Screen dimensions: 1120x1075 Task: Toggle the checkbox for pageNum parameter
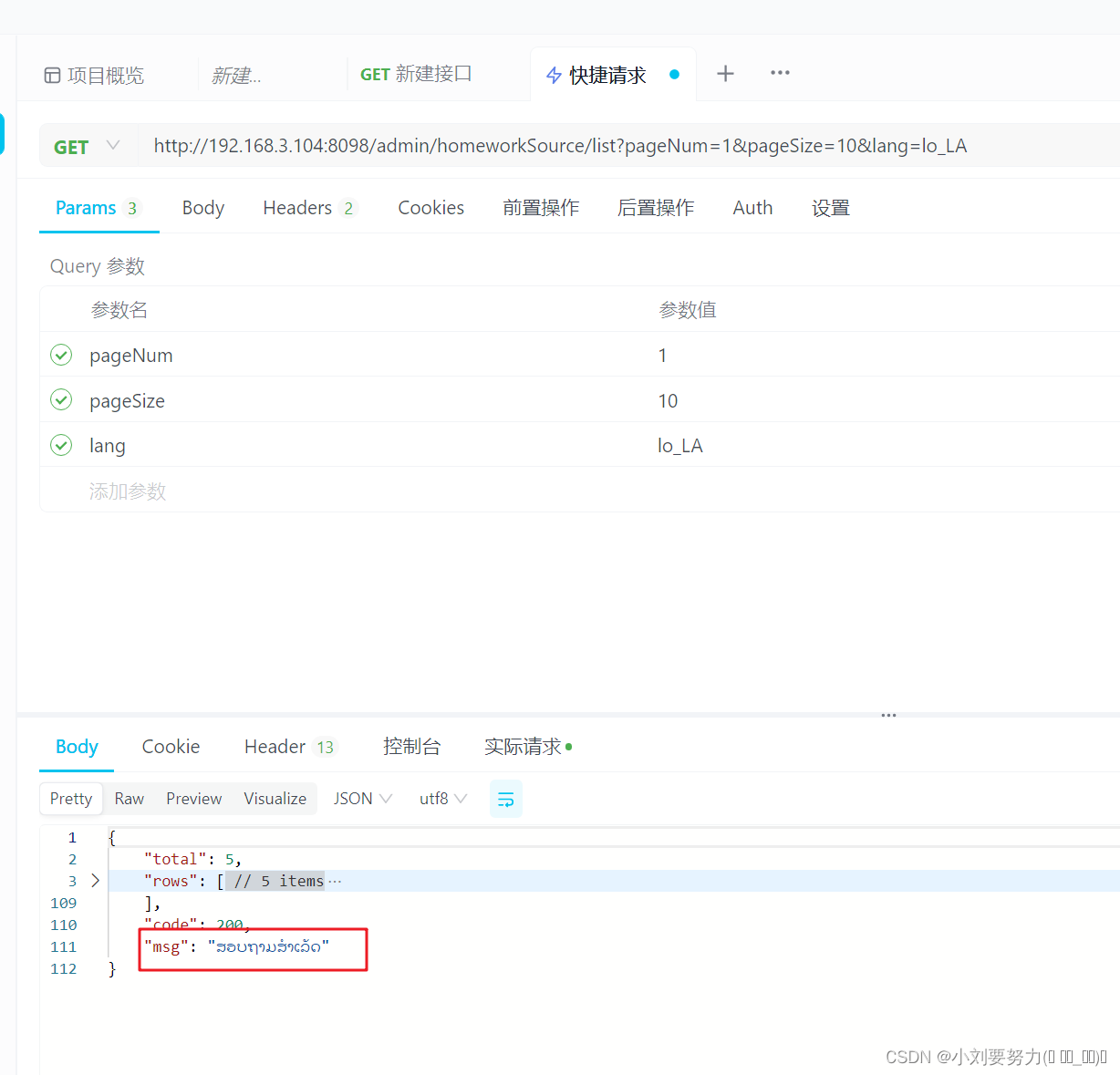tap(61, 355)
